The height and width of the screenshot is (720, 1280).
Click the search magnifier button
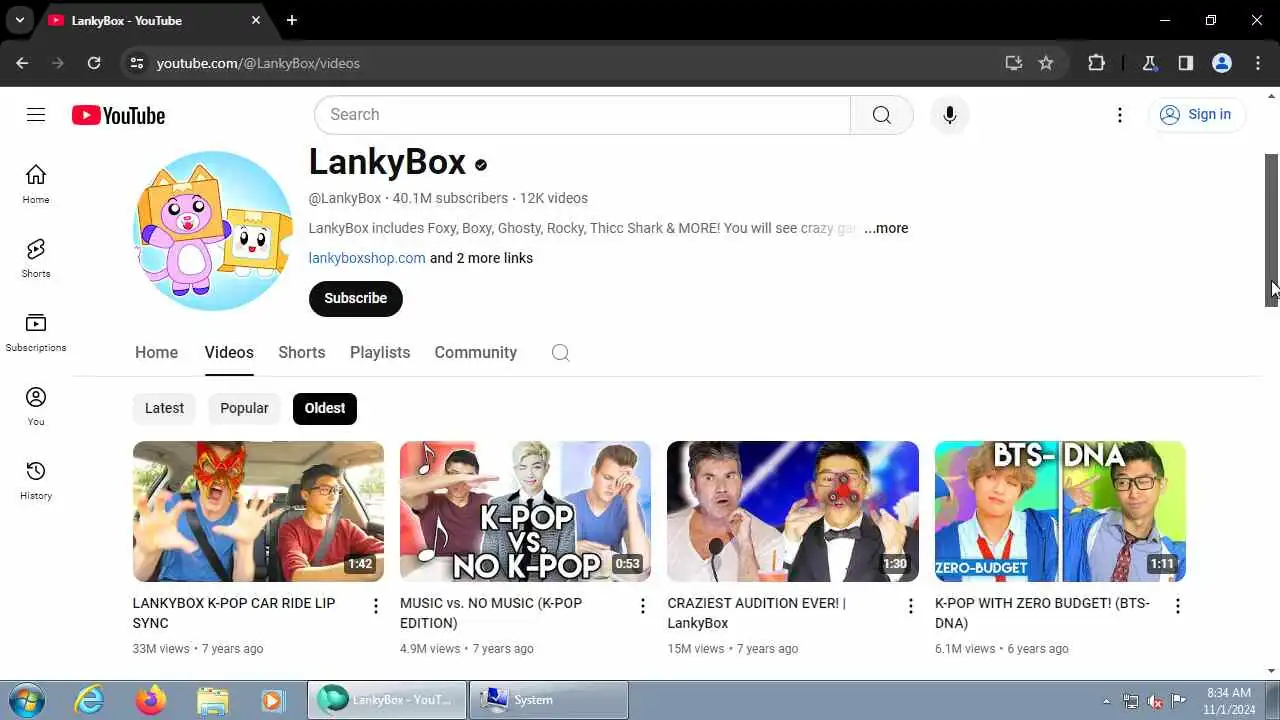click(881, 115)
